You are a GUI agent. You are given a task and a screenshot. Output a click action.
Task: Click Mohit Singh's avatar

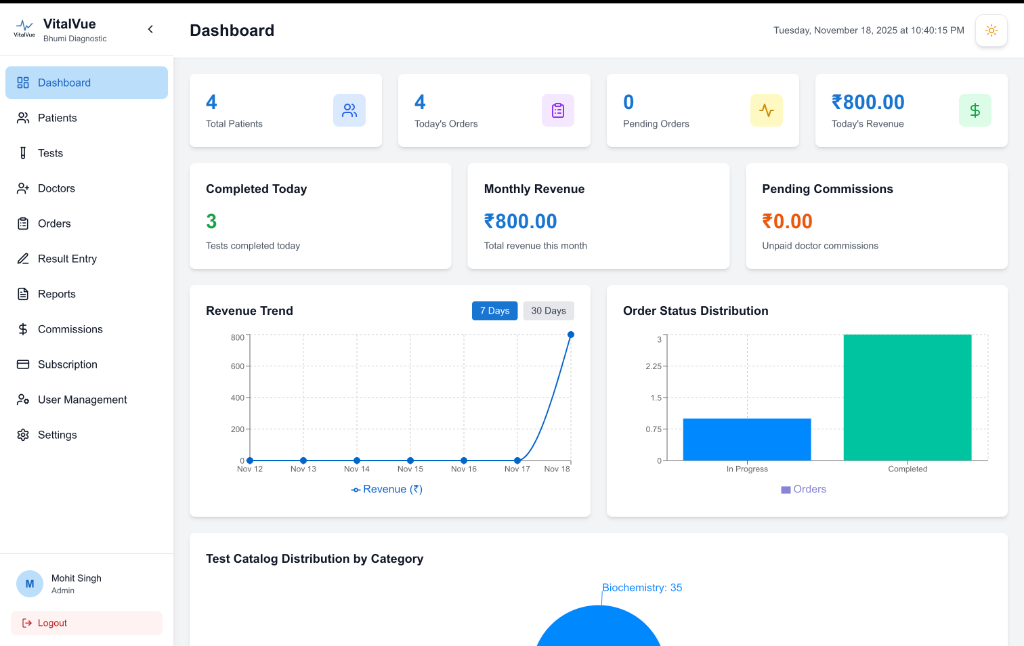tap(30, 583)
